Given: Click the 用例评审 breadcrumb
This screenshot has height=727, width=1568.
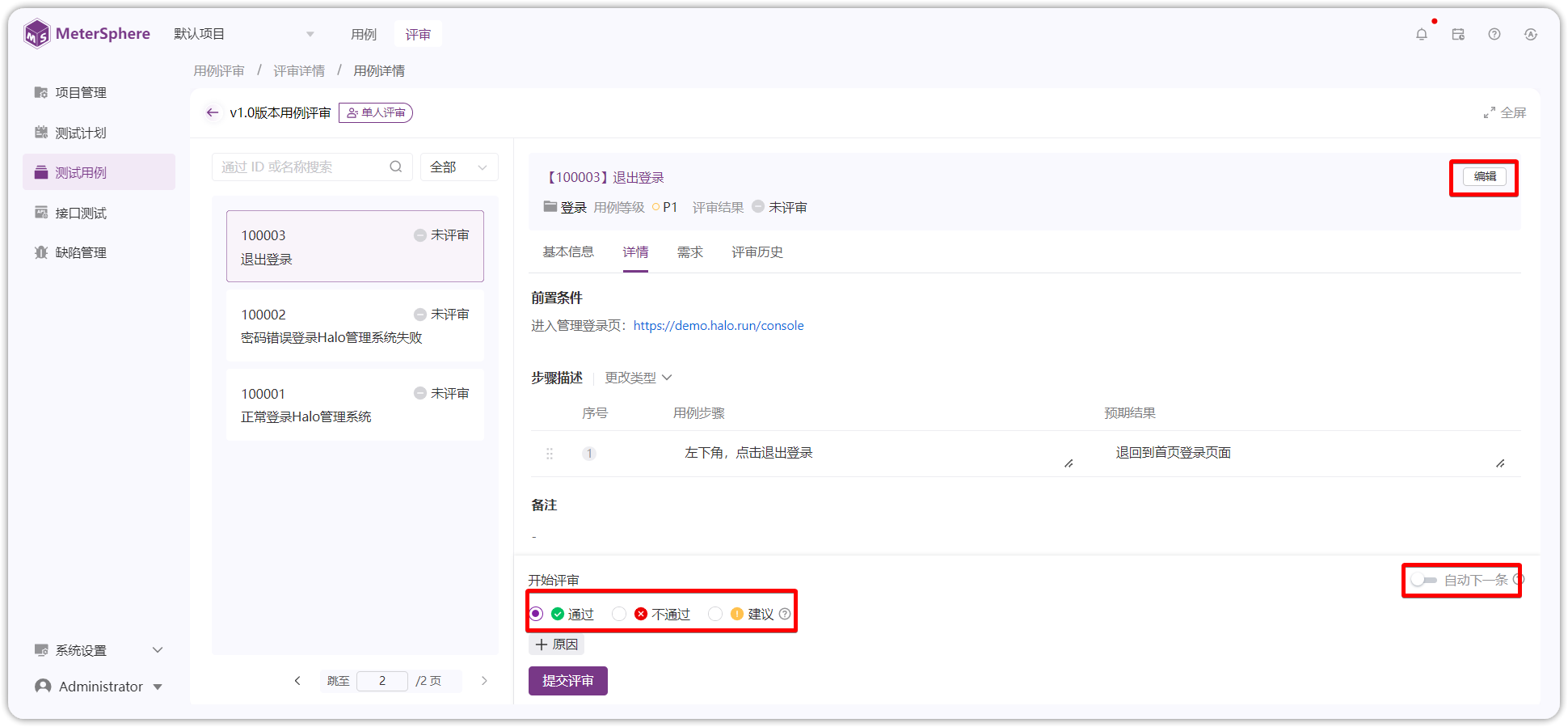Looking at the screenshot, I should (219, 71).
